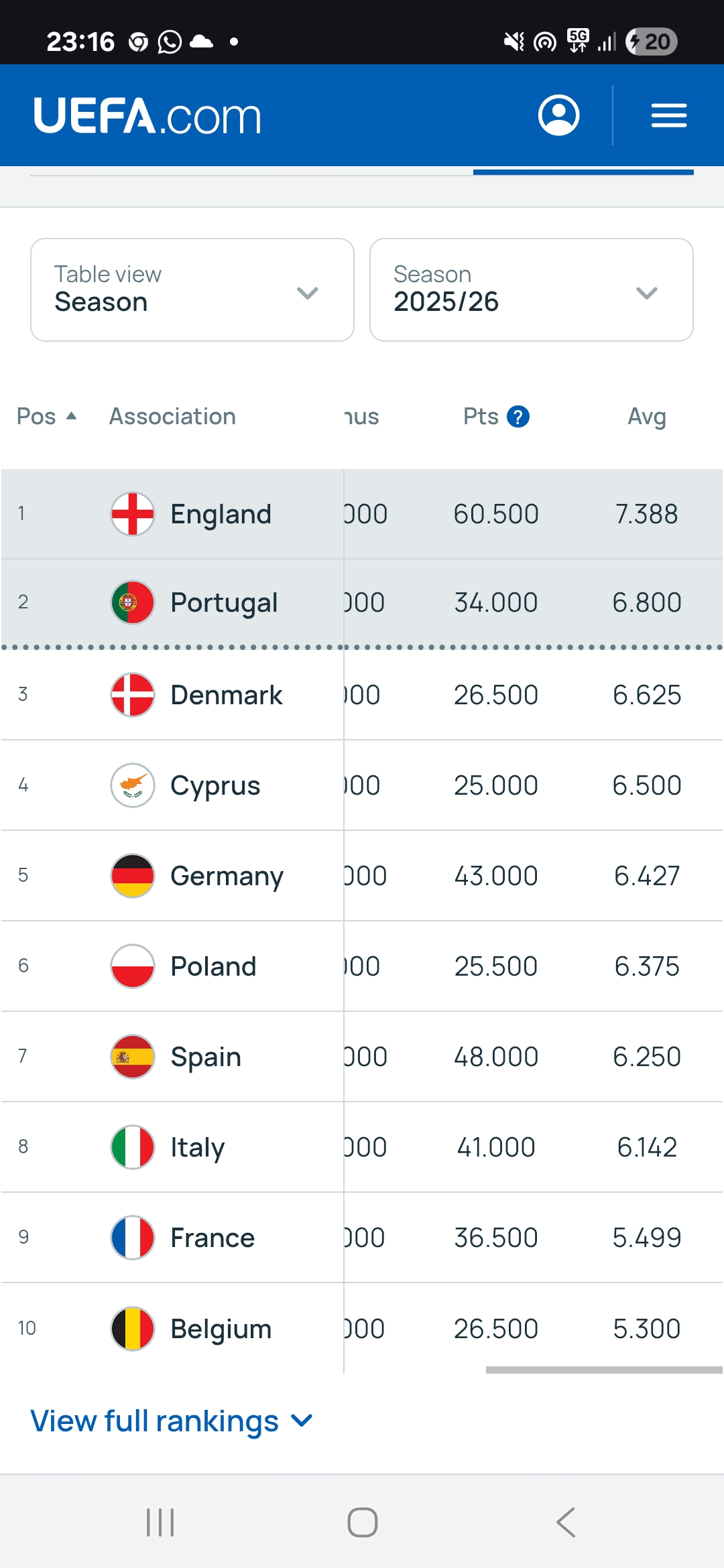The width and height of the screenshot is (724, 1568).
Task: Sort by Association column header
Action: click(172, 416)
